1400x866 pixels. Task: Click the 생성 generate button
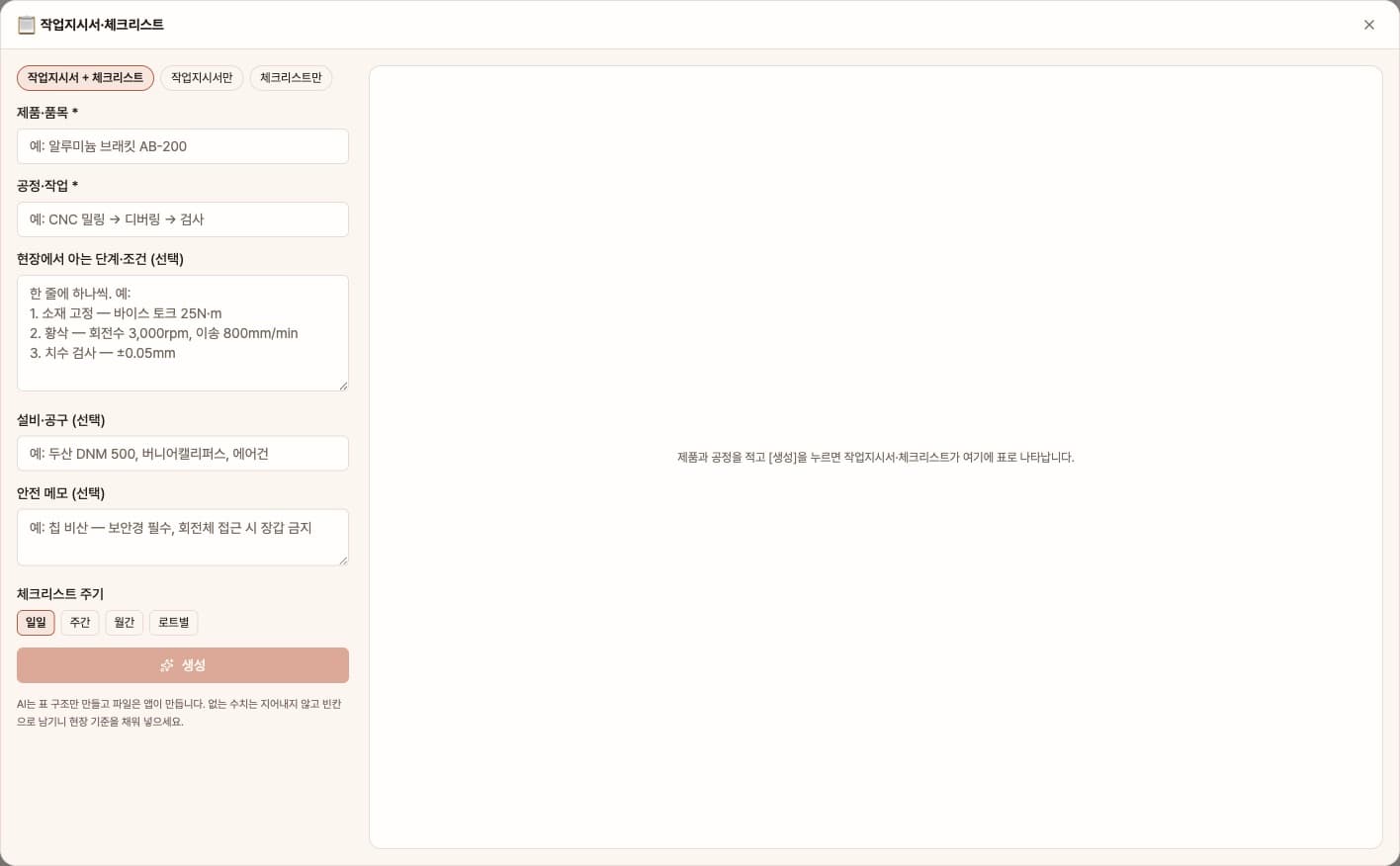point(183,665)
